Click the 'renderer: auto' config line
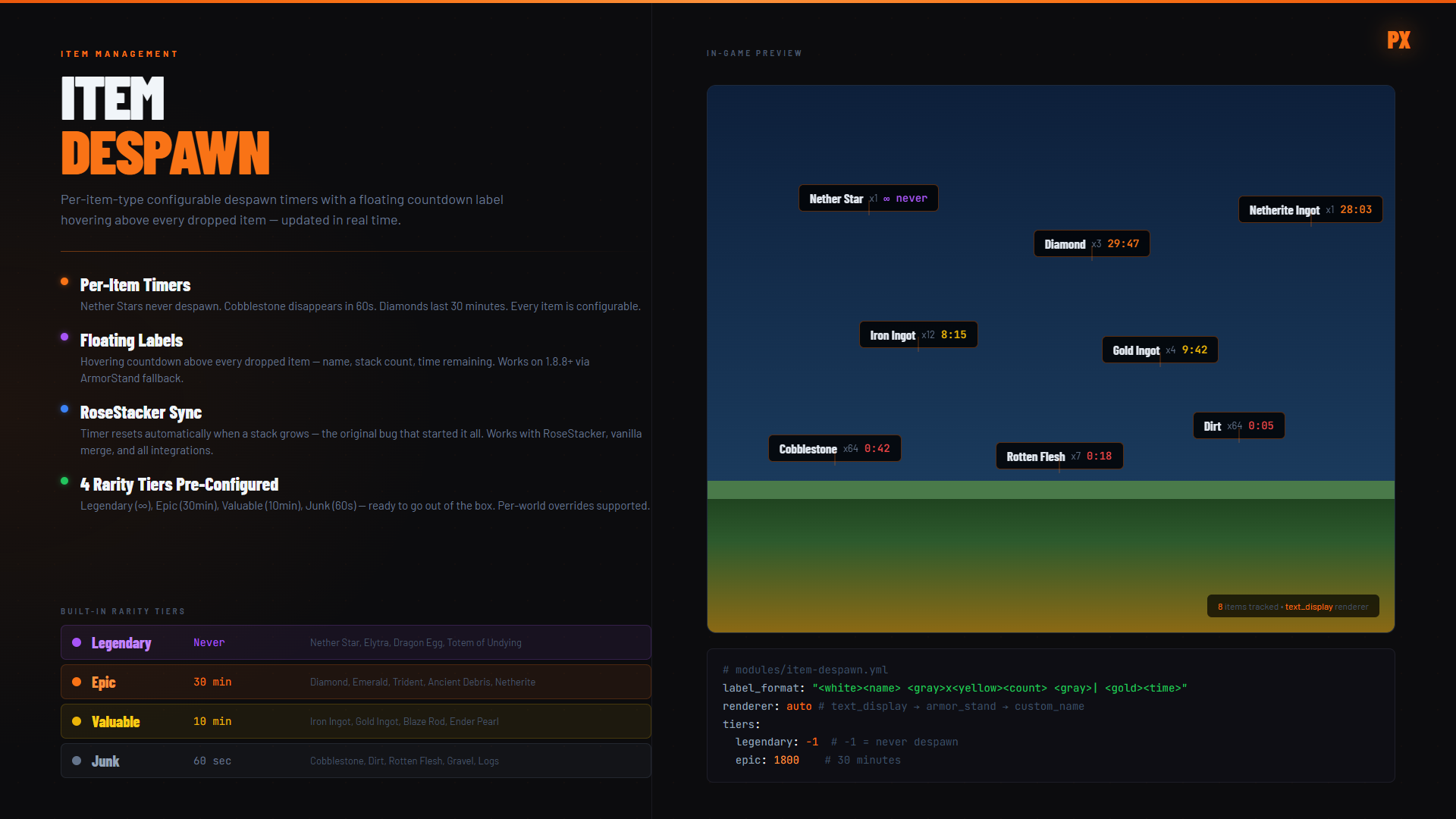 click(903, 706)
